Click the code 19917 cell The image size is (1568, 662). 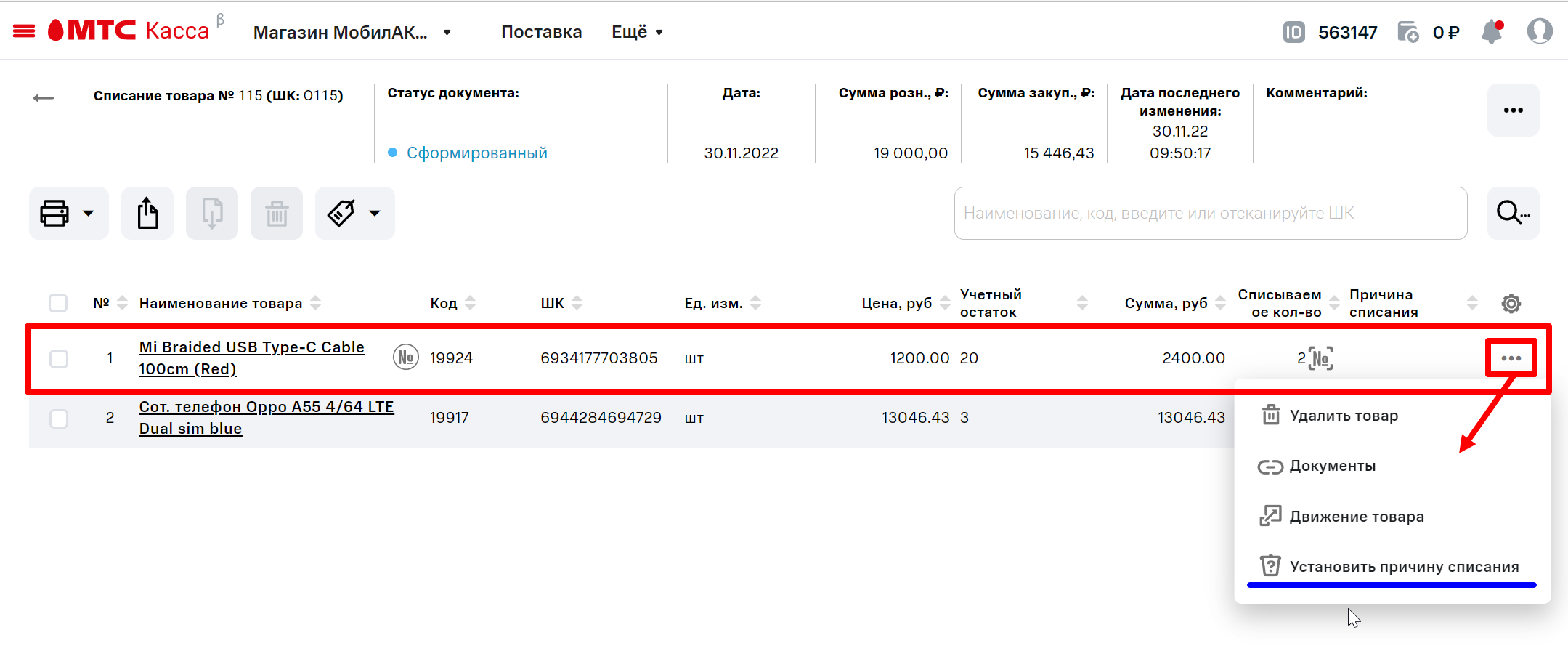point(450,417)
